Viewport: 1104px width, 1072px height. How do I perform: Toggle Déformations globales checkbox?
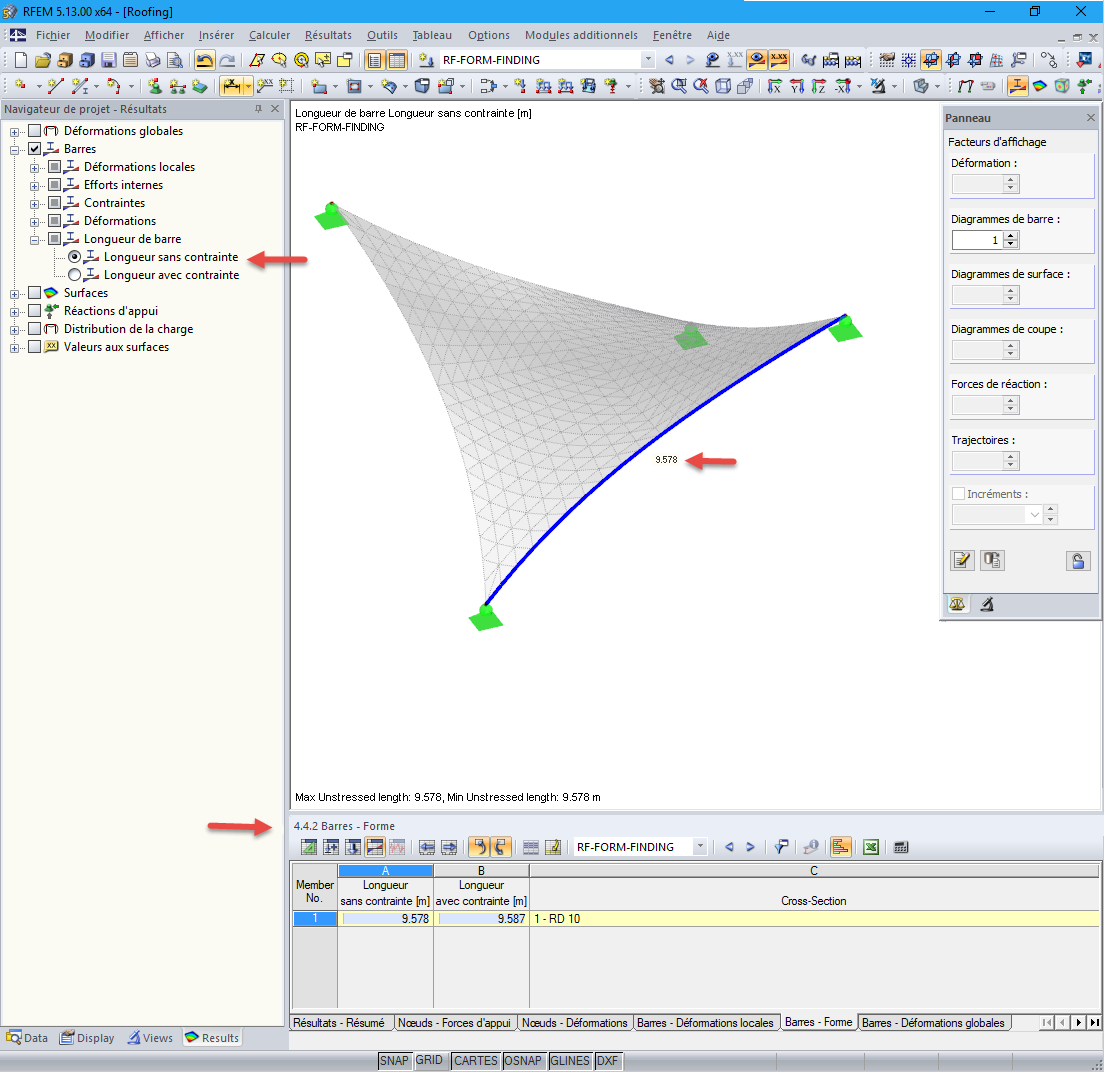point(34,131)
